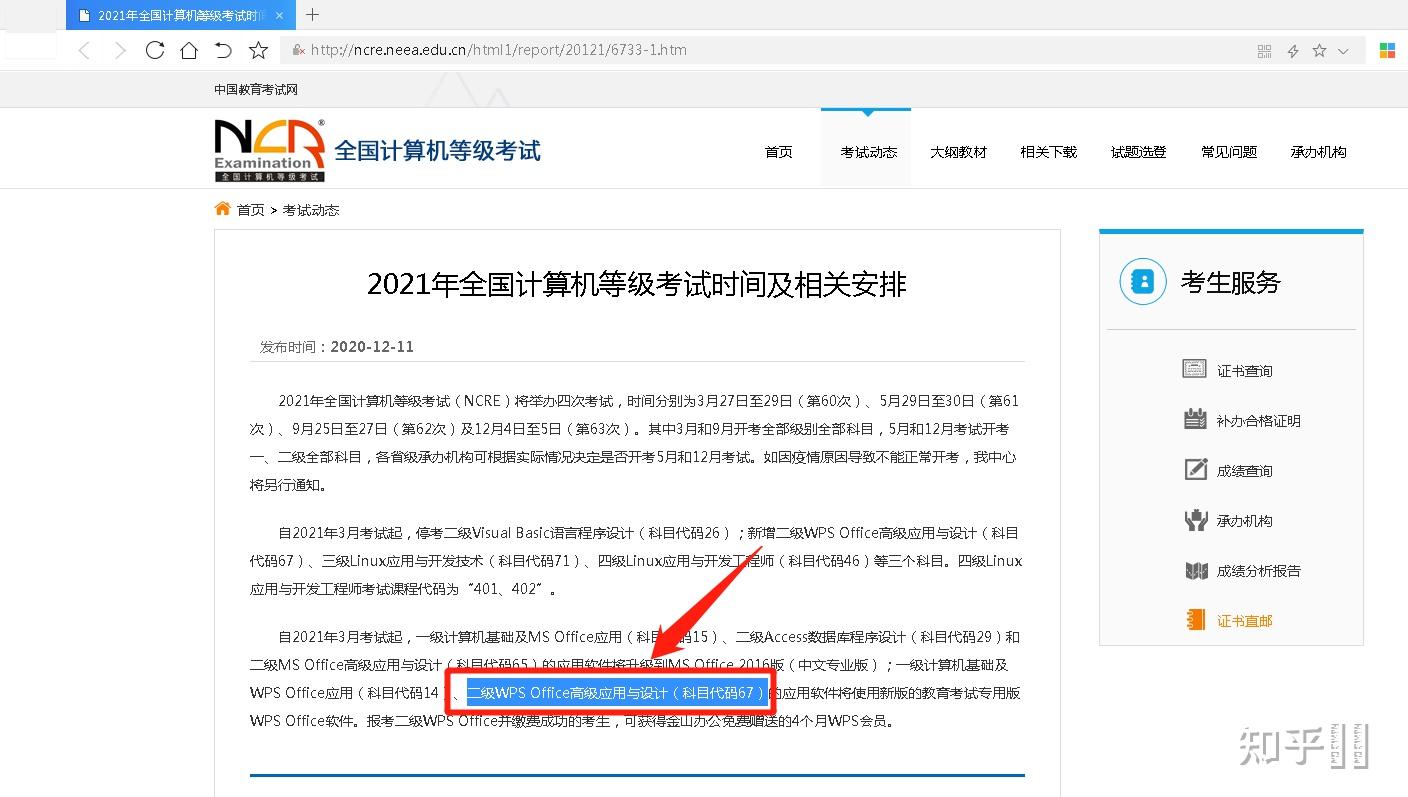This screenshot has height=797, width=1408.
Task: Bookmark page with star icon left of address bar
Action: (258, 50)
